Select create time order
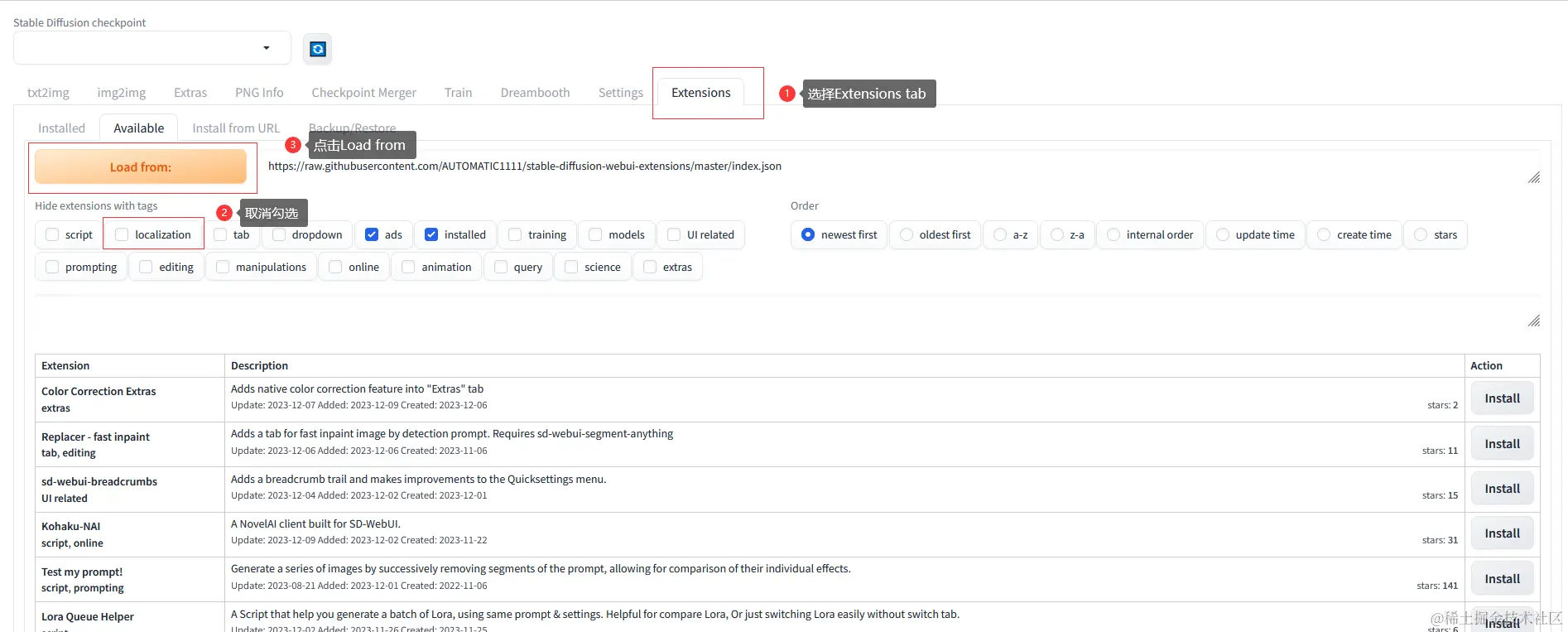 pos(1324,235)
